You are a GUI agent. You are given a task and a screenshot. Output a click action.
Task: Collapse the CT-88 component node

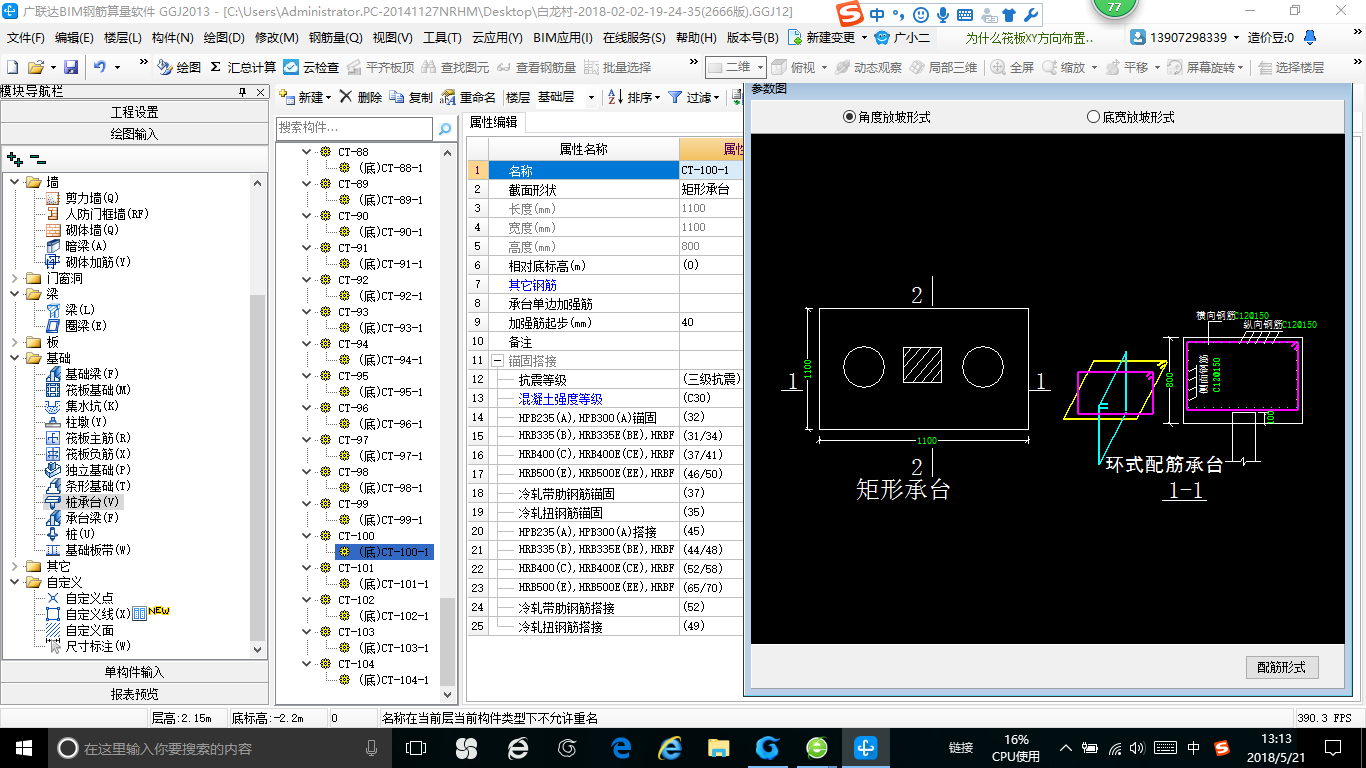point(307,152)
